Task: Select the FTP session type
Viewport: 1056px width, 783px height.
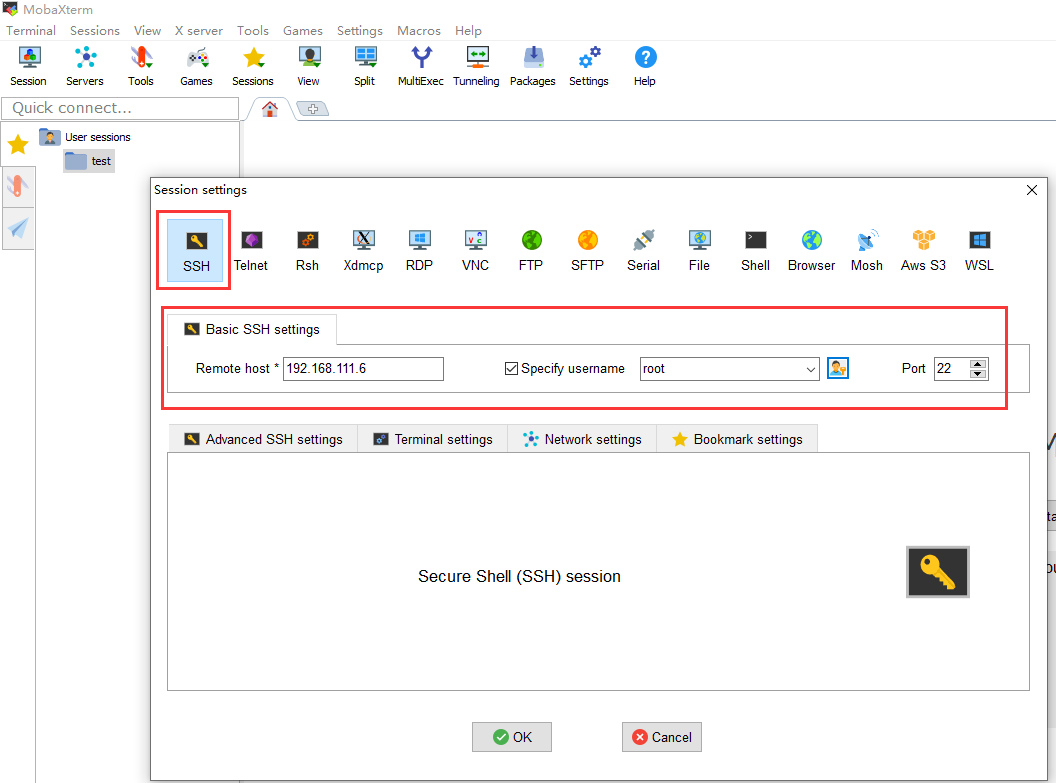Action: coord(531,250)
